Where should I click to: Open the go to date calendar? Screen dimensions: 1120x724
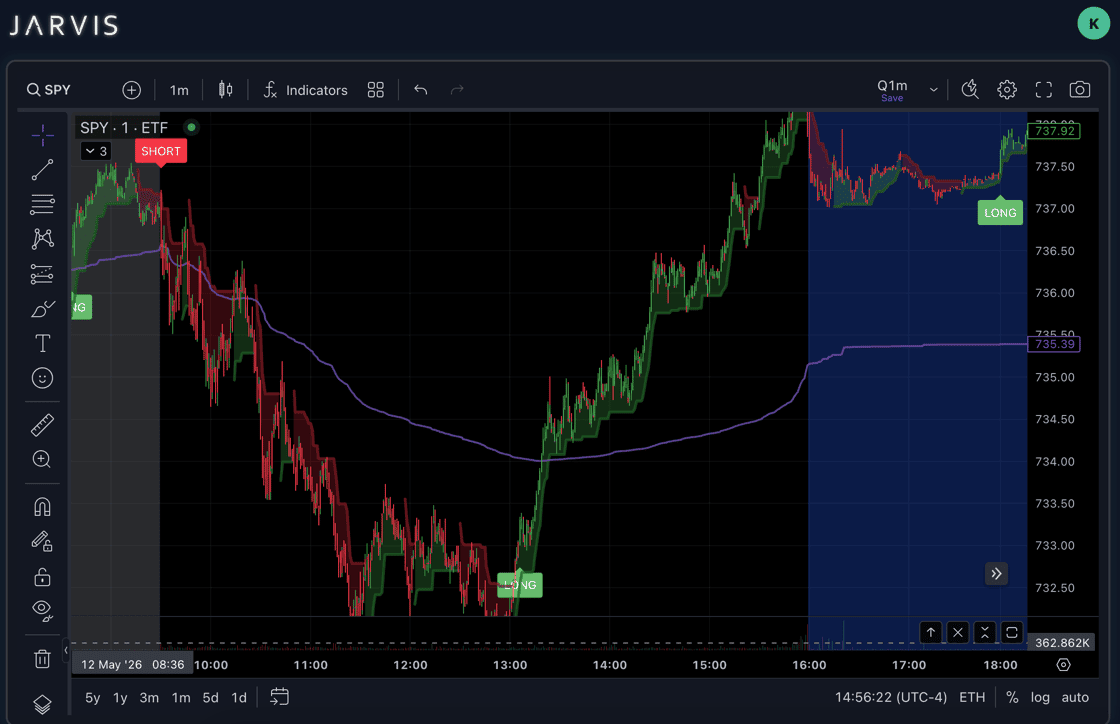point(279,697)
